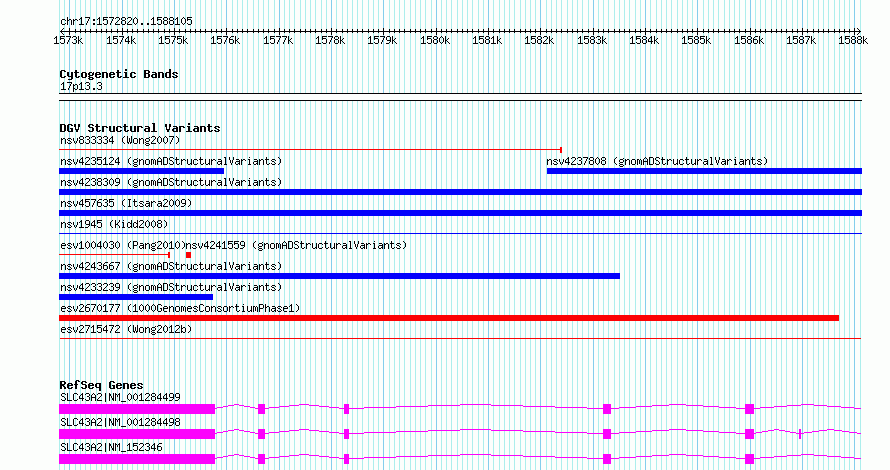Open transcript SLC43A2|NM_152346 label
This screenshot has width=890, height=470.
[x=111, y=447]
